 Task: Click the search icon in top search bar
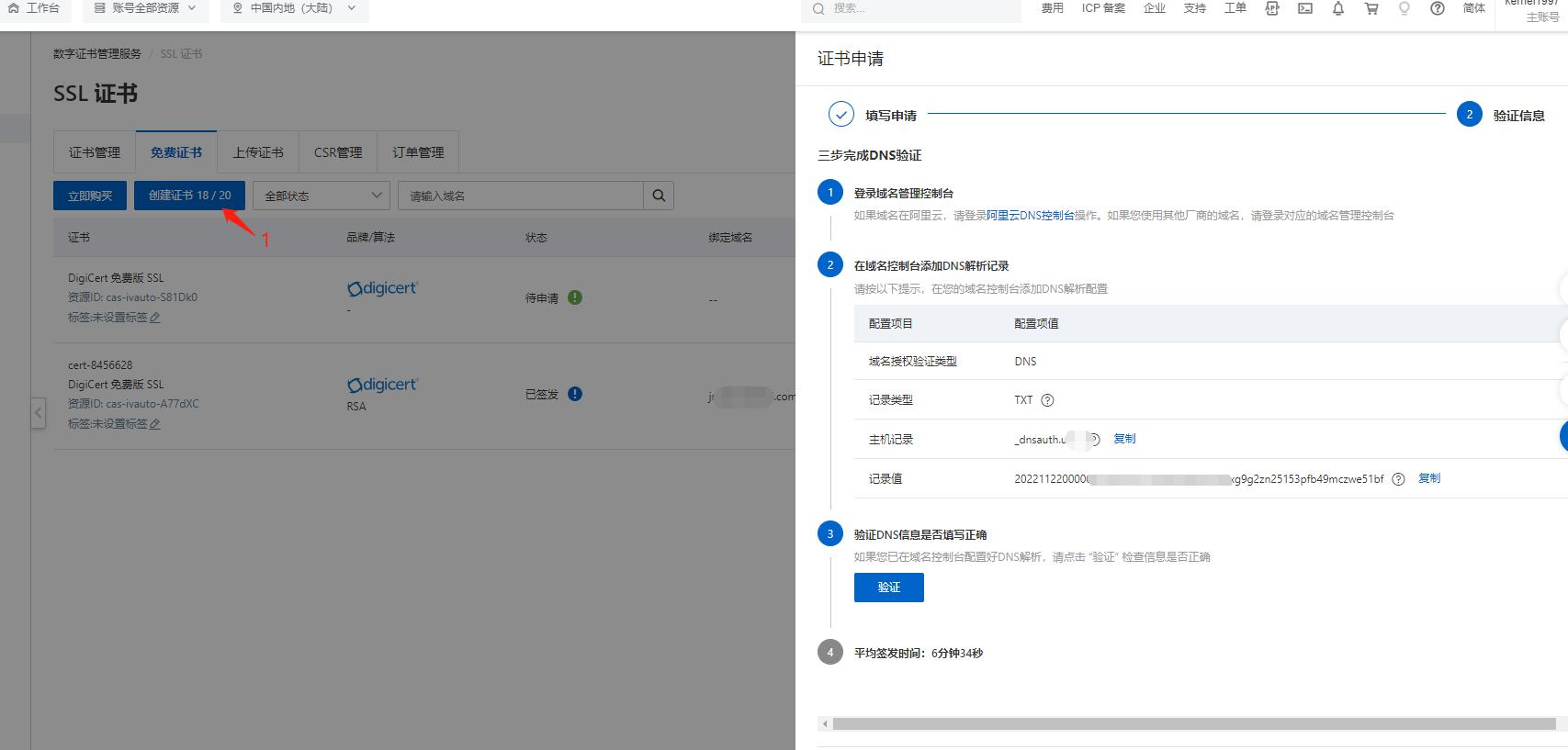coord(818,8)
